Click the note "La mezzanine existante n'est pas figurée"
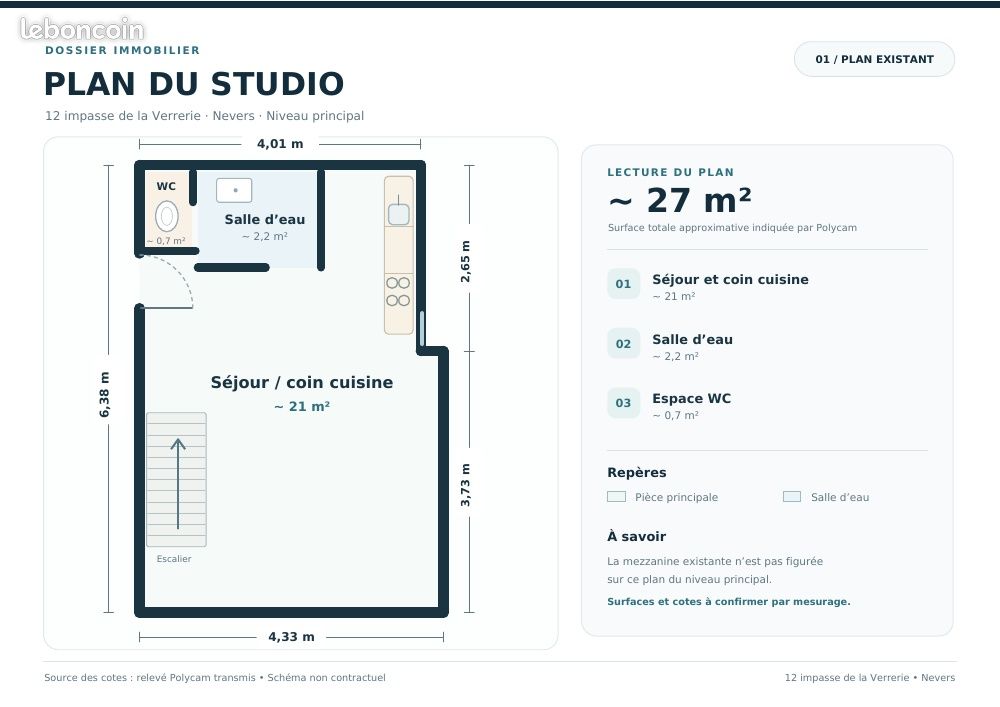Image resolution: width=1000 pixels, height=707 pixels. (715, 561)
